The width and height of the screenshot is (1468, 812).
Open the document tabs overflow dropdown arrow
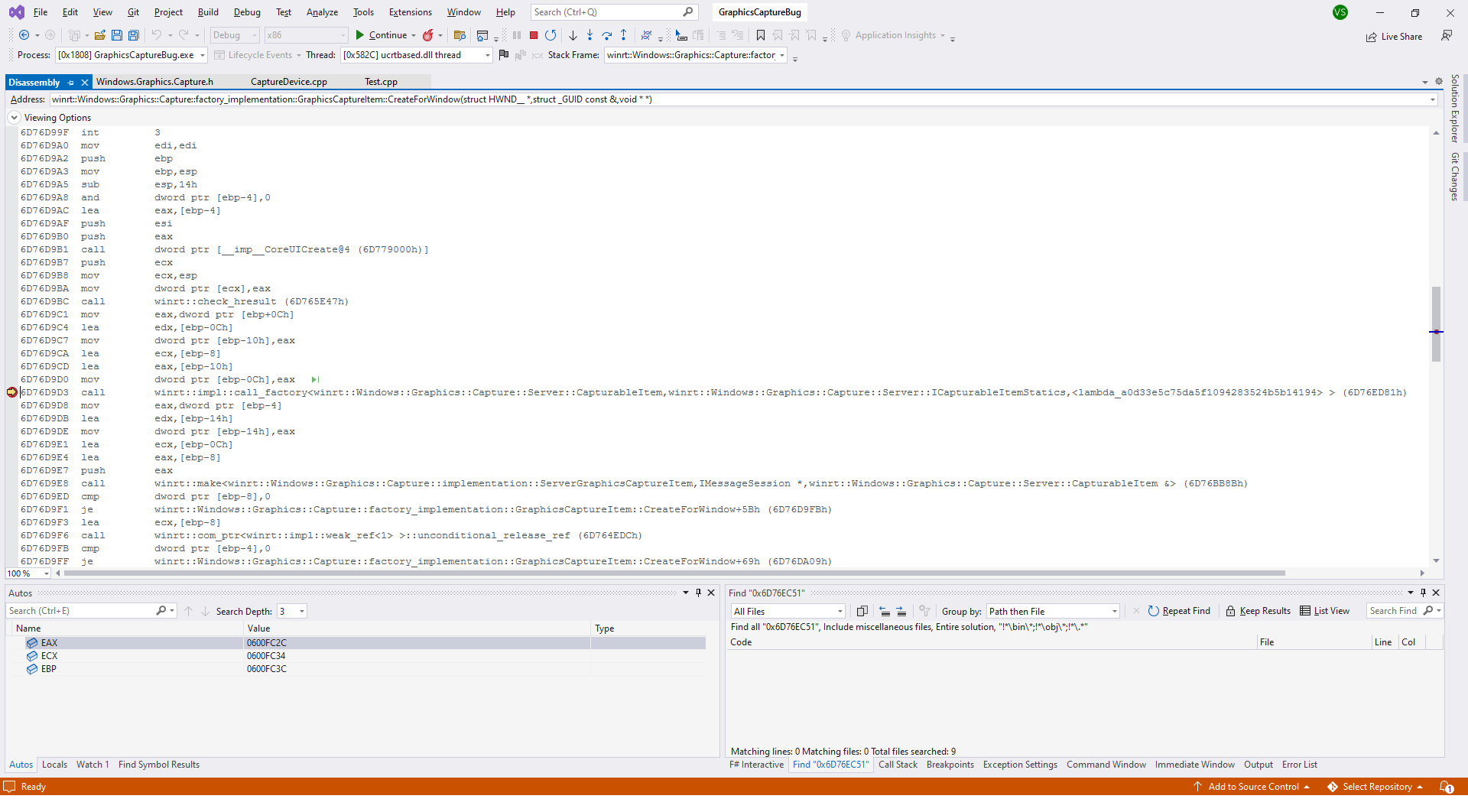tap(1425, 82)
